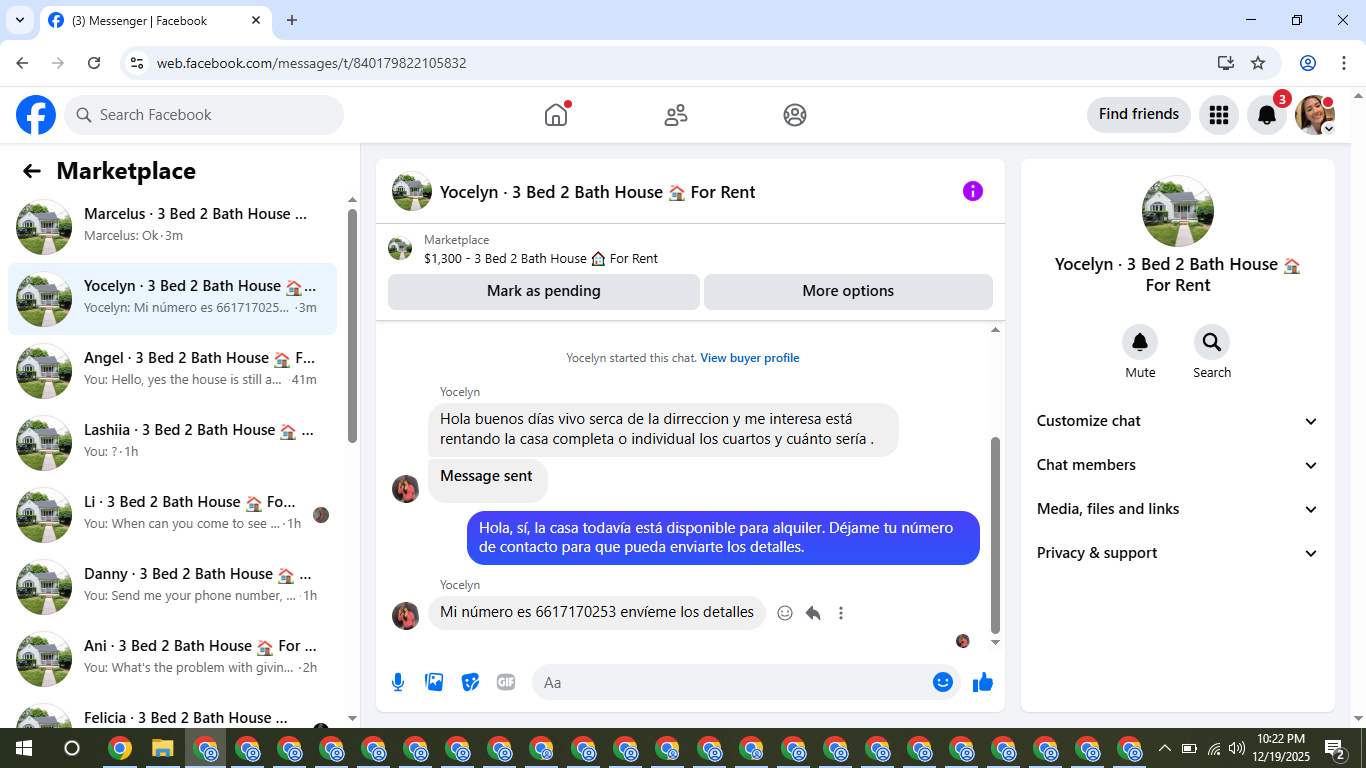Image resolution: width=1366 pixels, height=768 pixels.
Task: Go back with the Marketplace arrow
Action: (32, 171)
